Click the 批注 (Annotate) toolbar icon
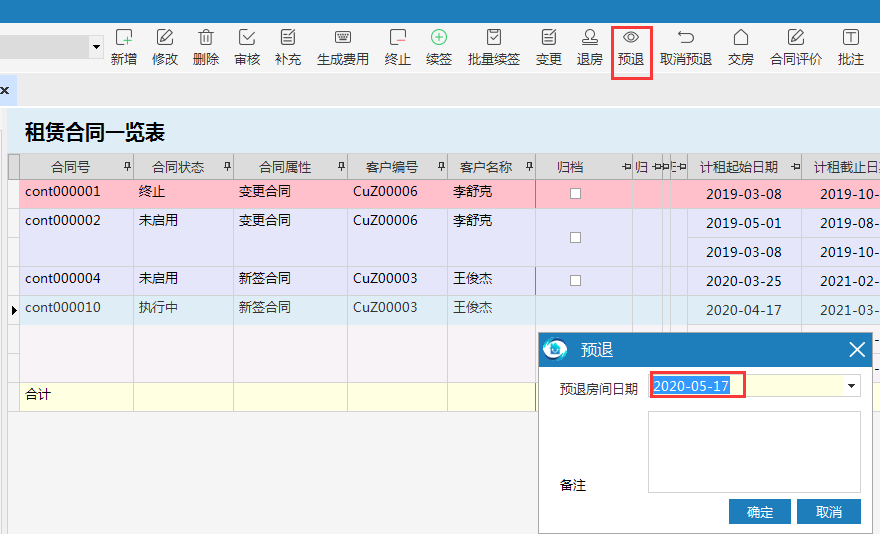 tap(850, 38)
